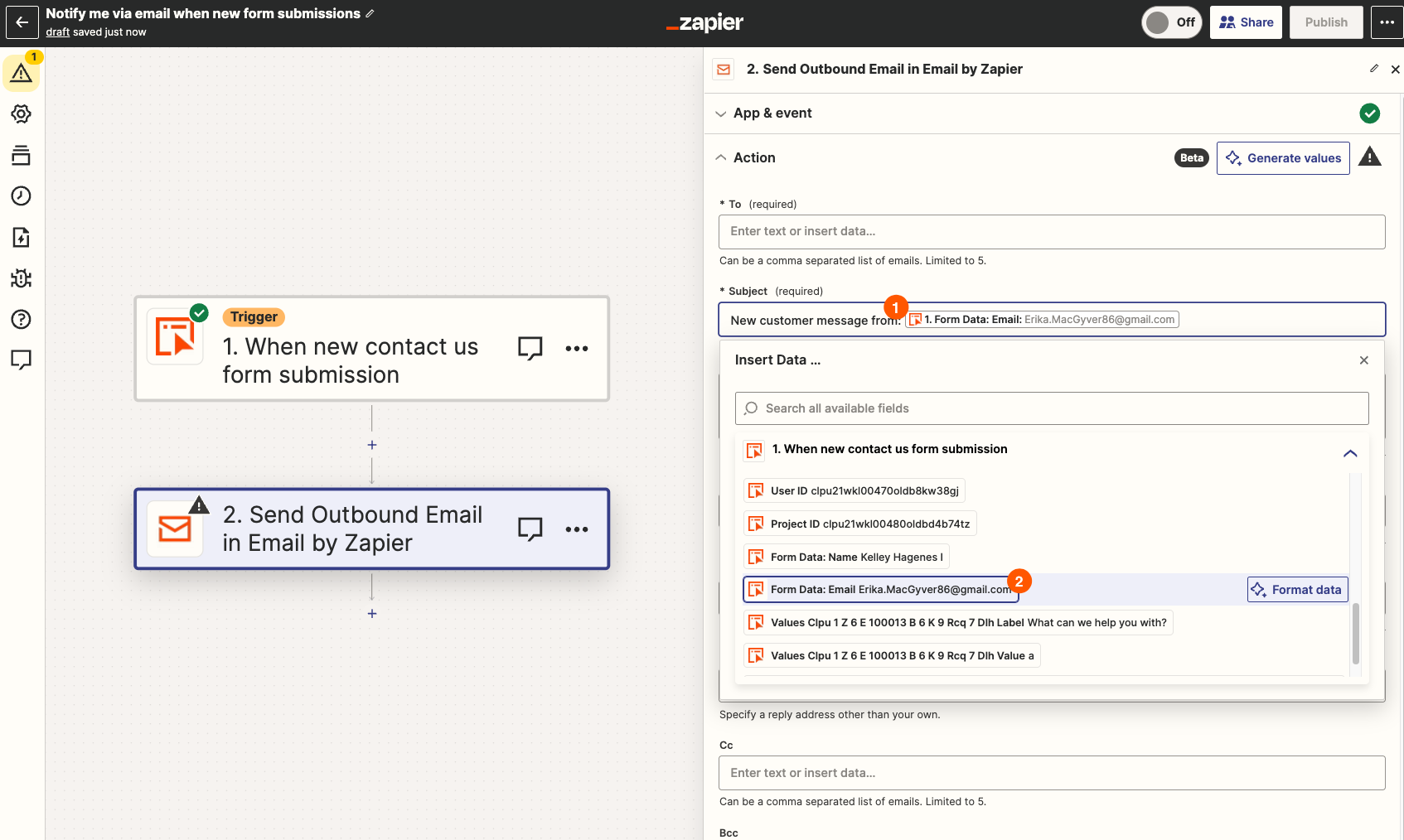Select the Send Outbound Email step title
The width and height of the screenshot is (1404, 840).
[x=352, y=529]
